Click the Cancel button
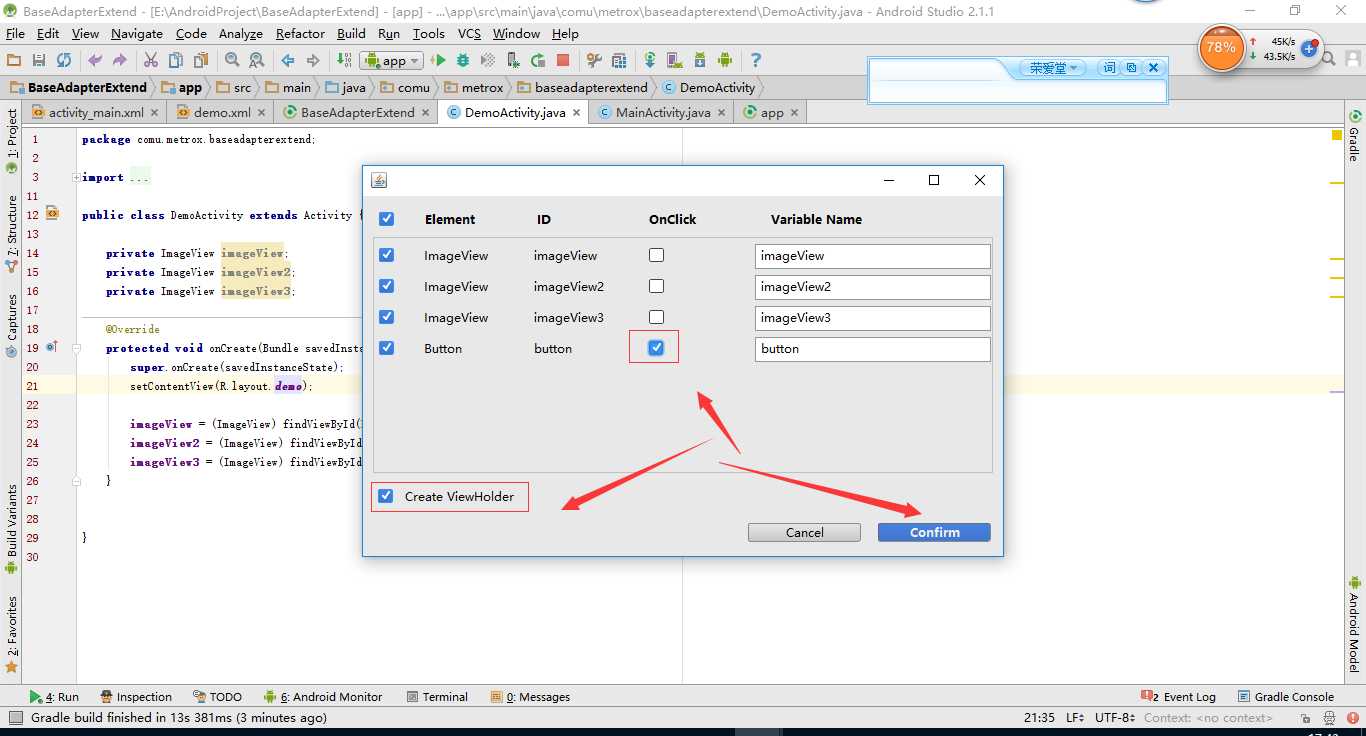The width and height of the screenshot is (1366, 736). 804,532
